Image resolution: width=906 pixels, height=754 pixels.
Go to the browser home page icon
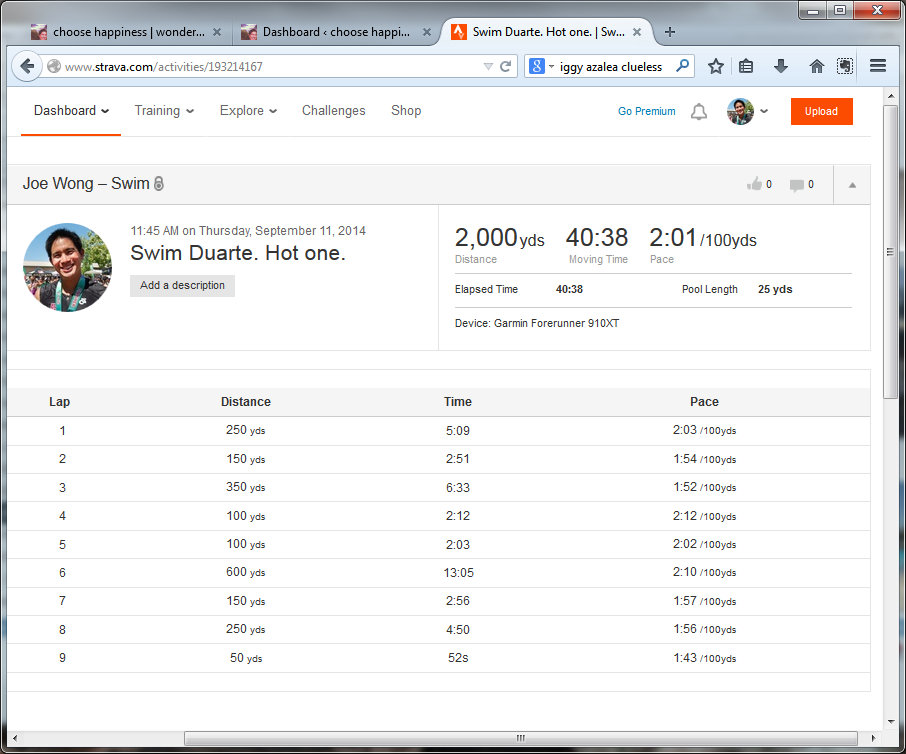pyautogui.click(x=816, y=67)
